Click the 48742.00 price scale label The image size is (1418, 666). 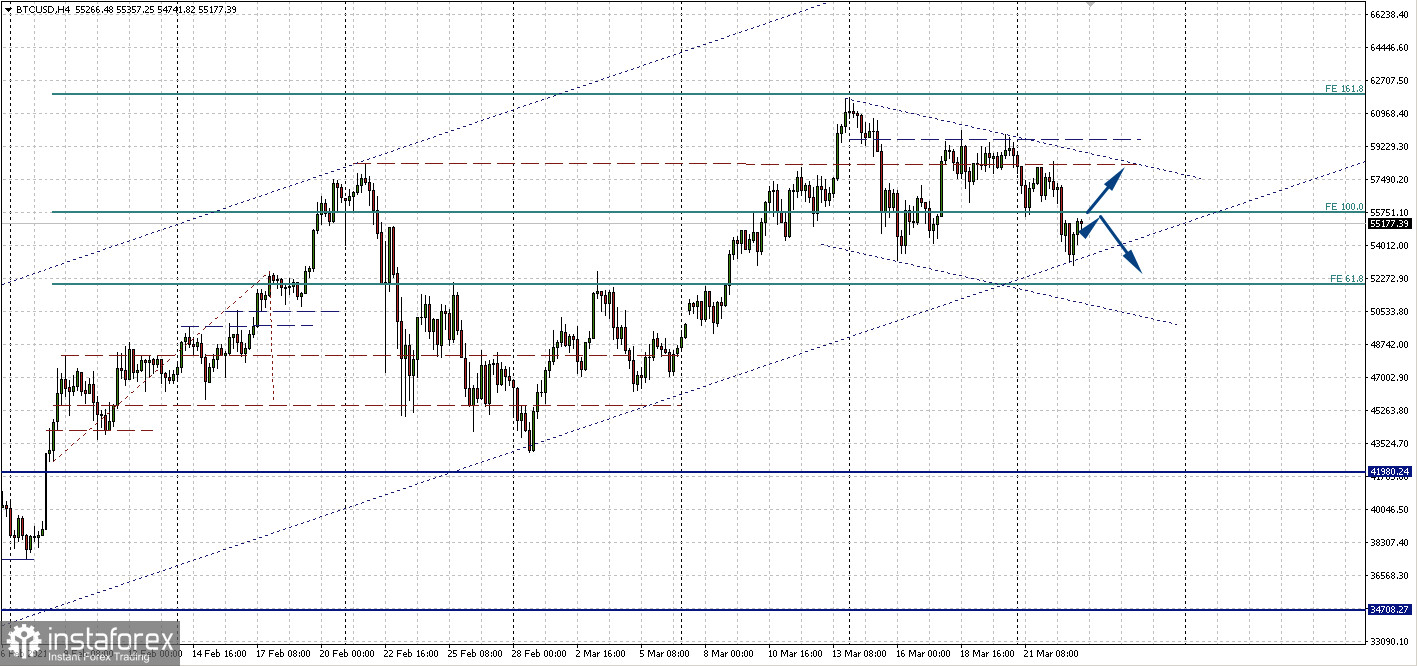click(1390, 345)
